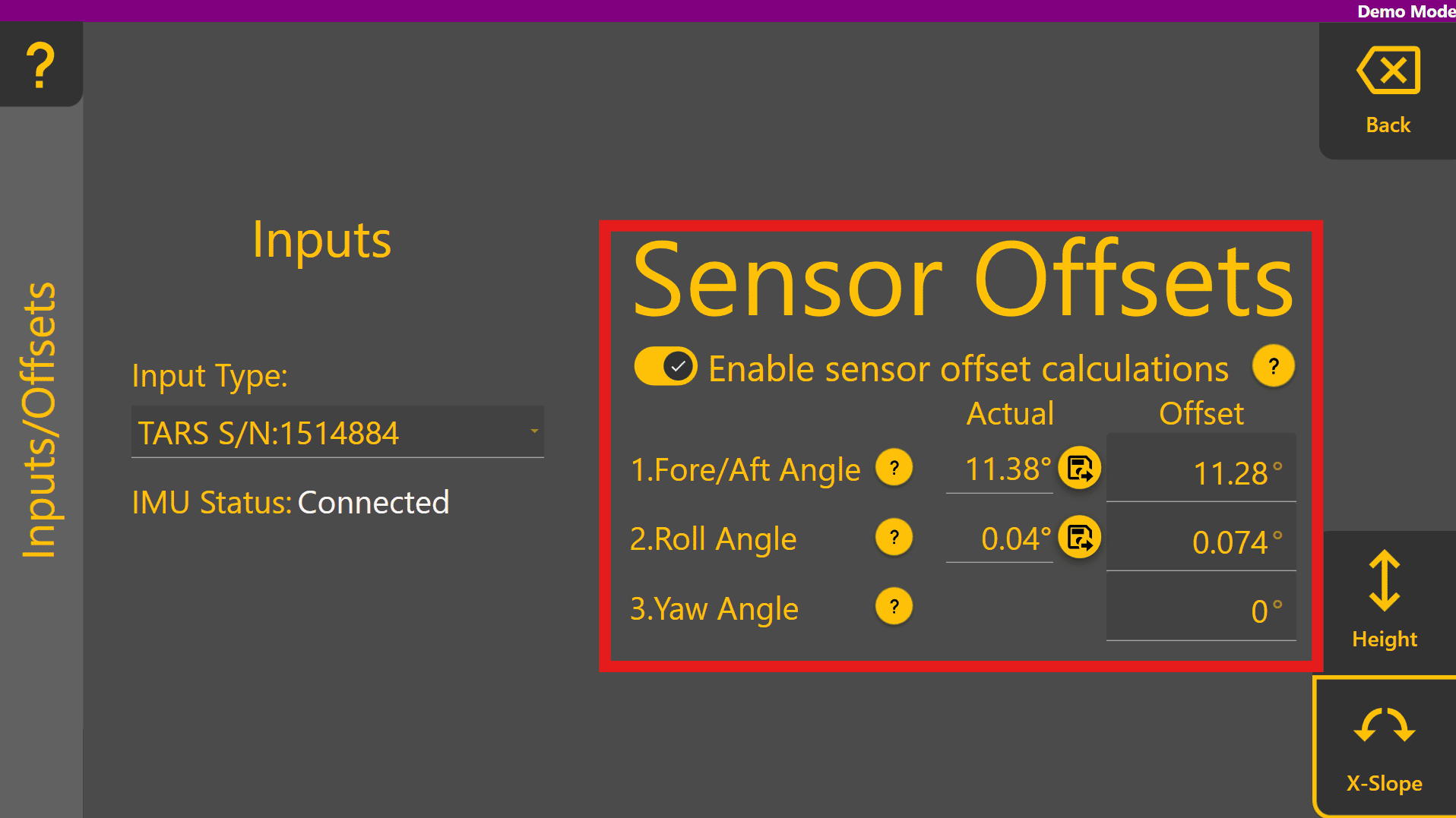Image resolution: width=1456 pixels, height=818 pixels.
Task: Edit the Roll Angle offset field
Action: pyautogui.click(x=1201, y=542)
